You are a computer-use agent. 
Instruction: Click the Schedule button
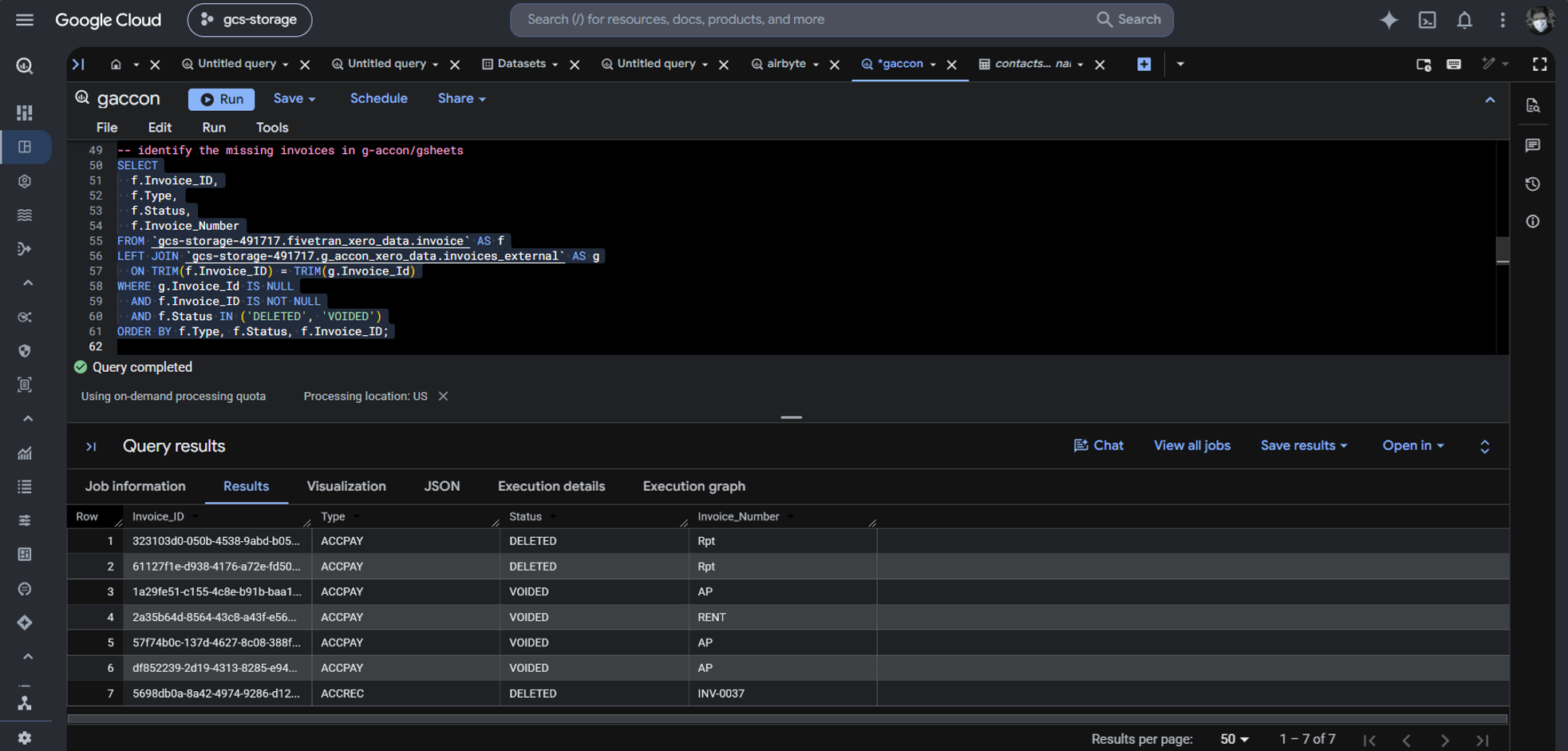(378, 98)
